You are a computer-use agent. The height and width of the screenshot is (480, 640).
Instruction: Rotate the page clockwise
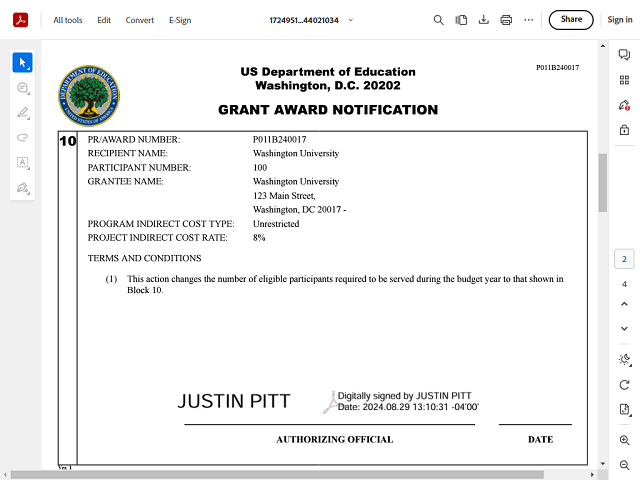pyautogui.click(x=624, y=384)
